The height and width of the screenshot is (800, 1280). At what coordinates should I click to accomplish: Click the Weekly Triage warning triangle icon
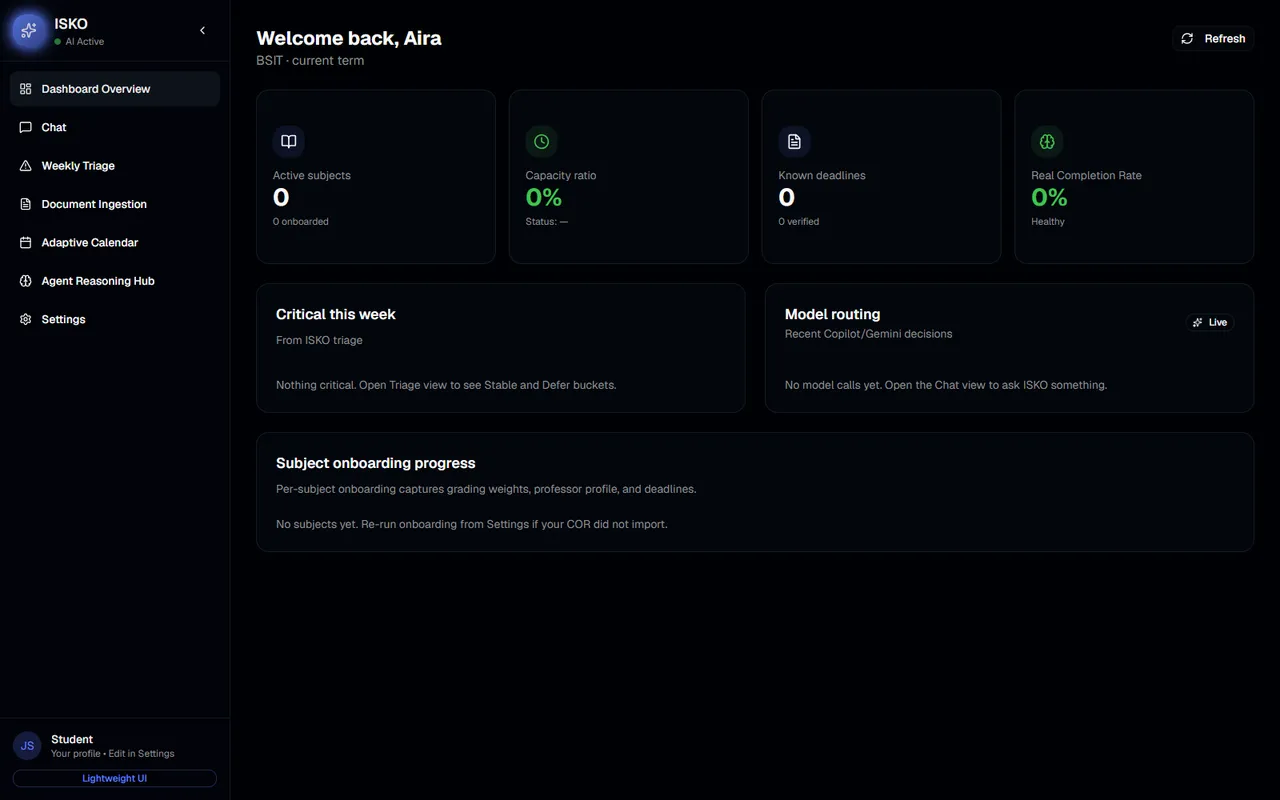26,166
